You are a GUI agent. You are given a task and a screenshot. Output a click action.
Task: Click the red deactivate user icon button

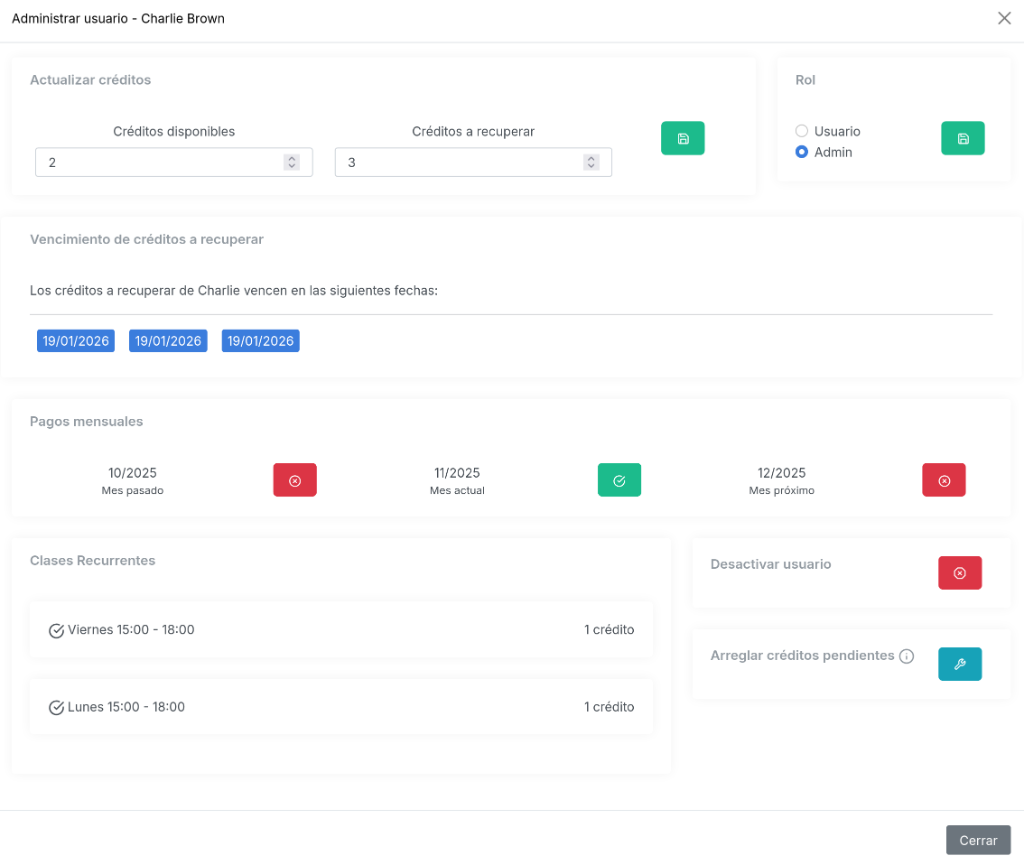(959, 573)
